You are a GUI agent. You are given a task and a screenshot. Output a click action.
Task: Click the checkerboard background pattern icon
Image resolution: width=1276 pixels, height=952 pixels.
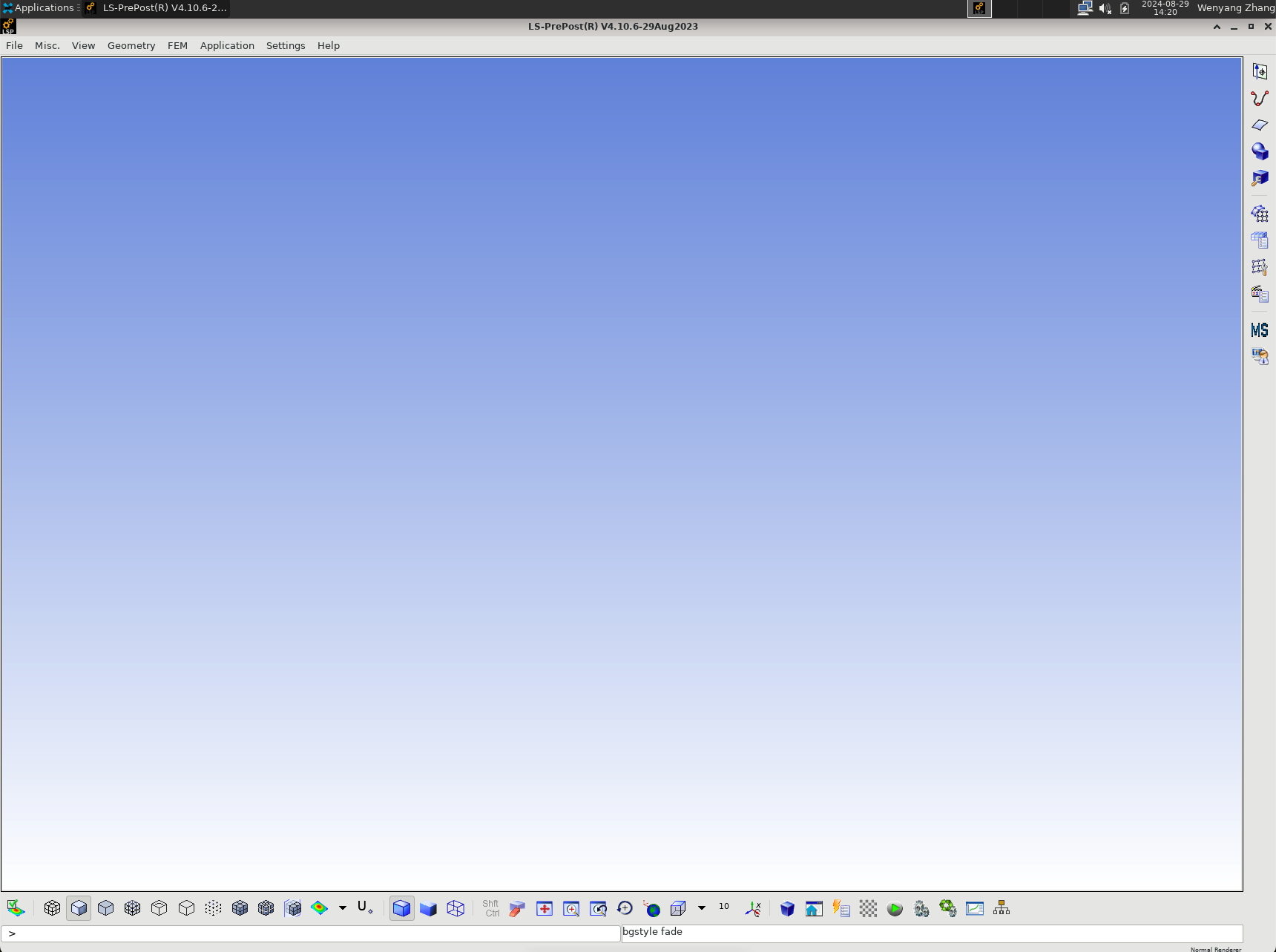[x=868, y=908]
